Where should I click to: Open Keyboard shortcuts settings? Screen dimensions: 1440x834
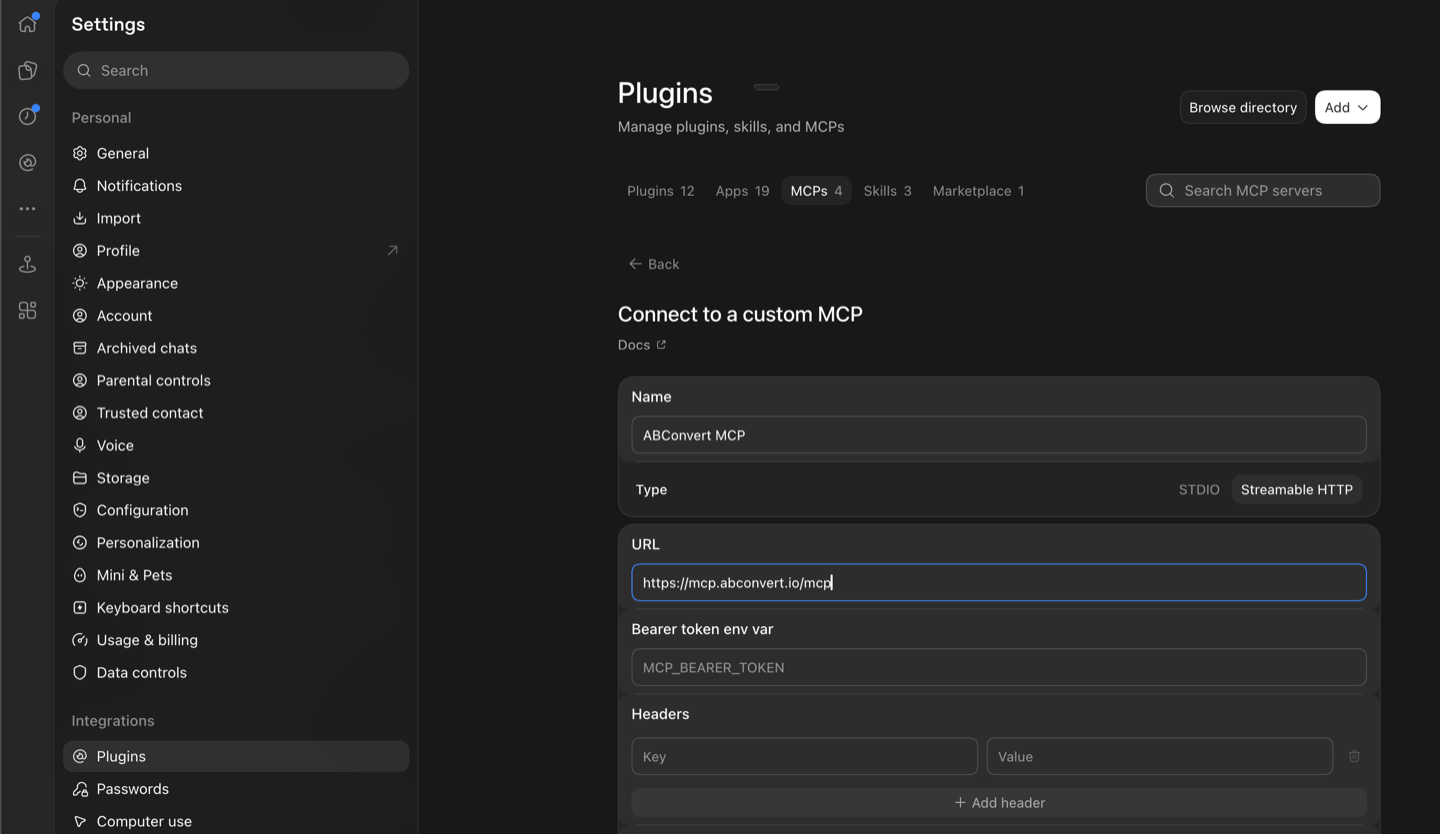tap(236, 607)
